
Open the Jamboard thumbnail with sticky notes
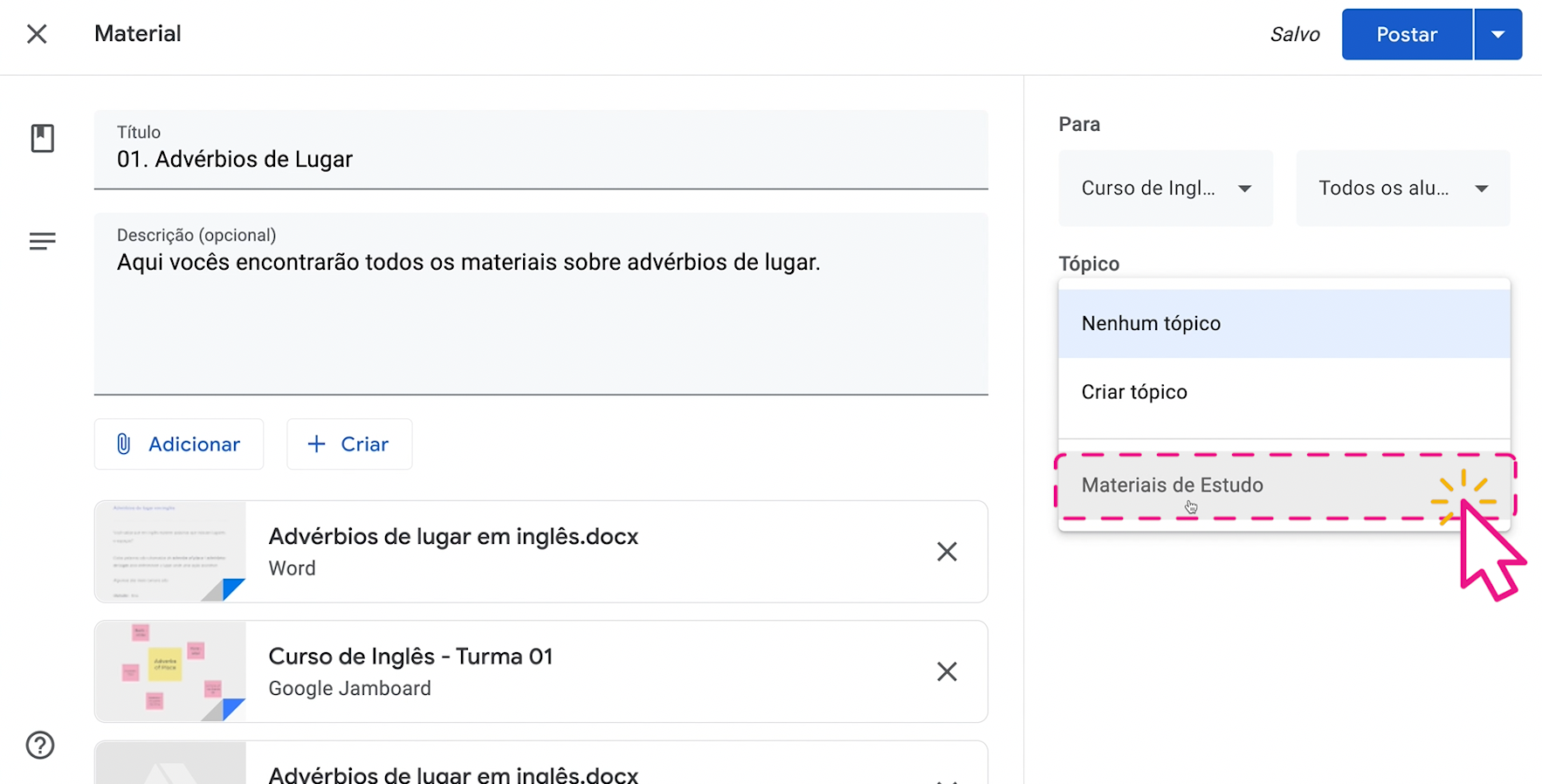point(170,671)
